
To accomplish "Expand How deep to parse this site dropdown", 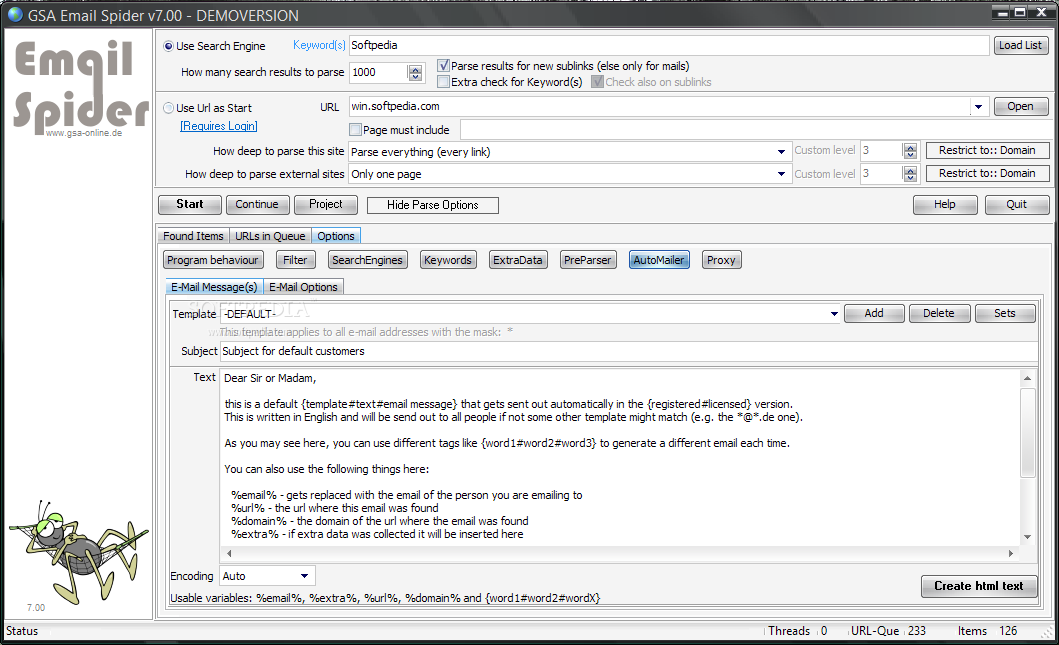I will click(781, 152).
